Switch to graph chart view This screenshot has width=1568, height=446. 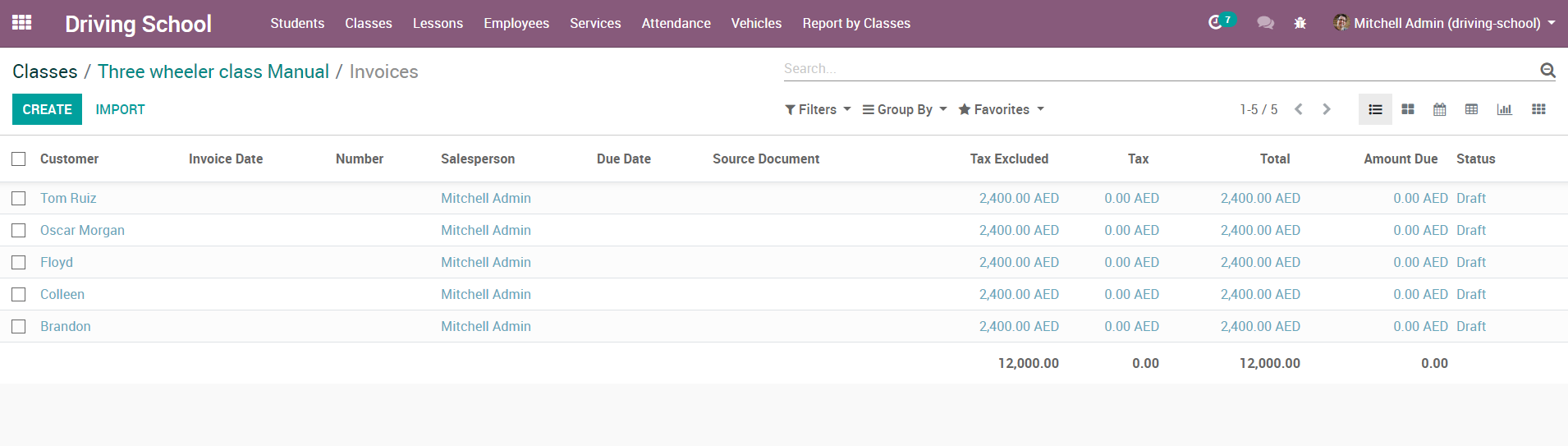[x=1504, y=109]
